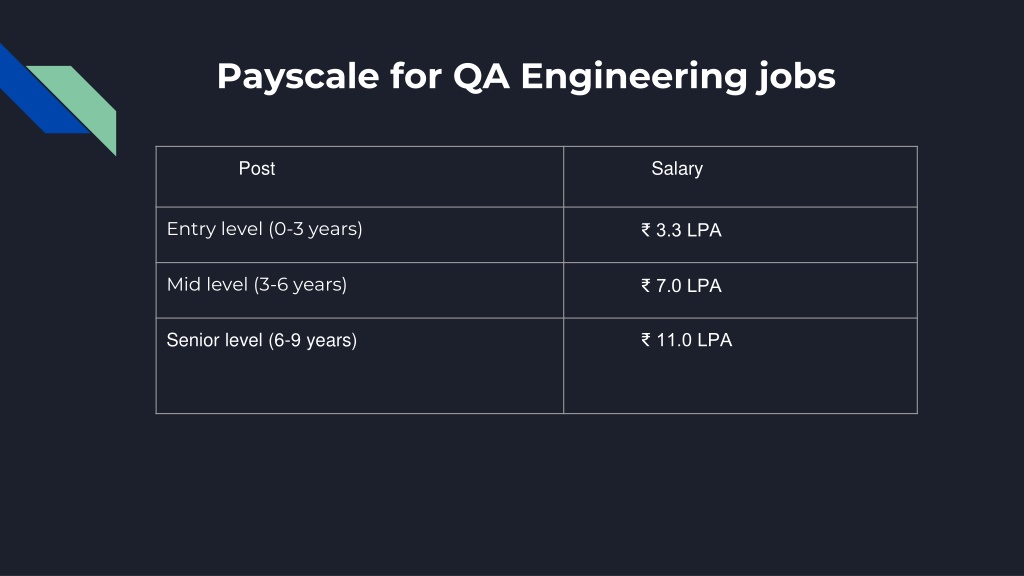Screen dimensions: 1024x576
Task: Select the 'Post' header cell
Action: pos(359,176)
